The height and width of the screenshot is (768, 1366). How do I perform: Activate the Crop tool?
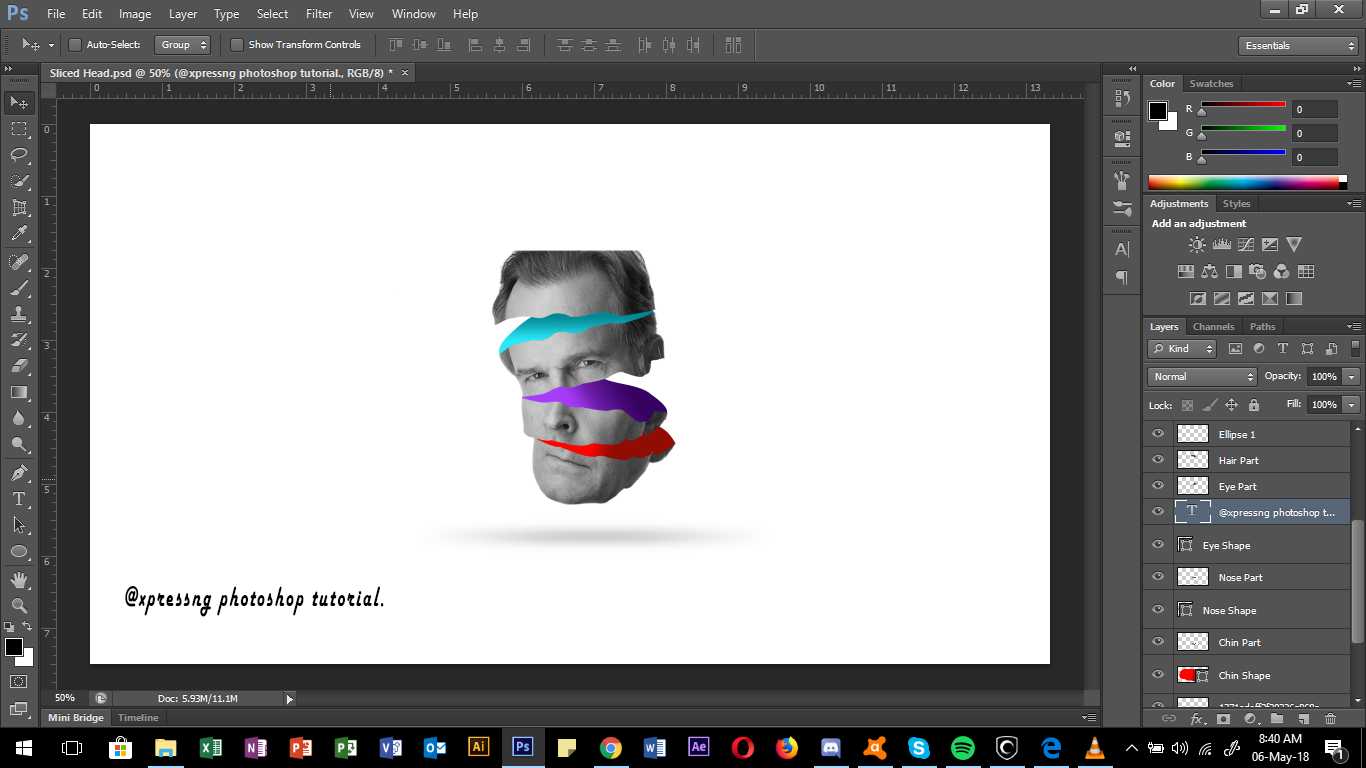tap(19, 207)
